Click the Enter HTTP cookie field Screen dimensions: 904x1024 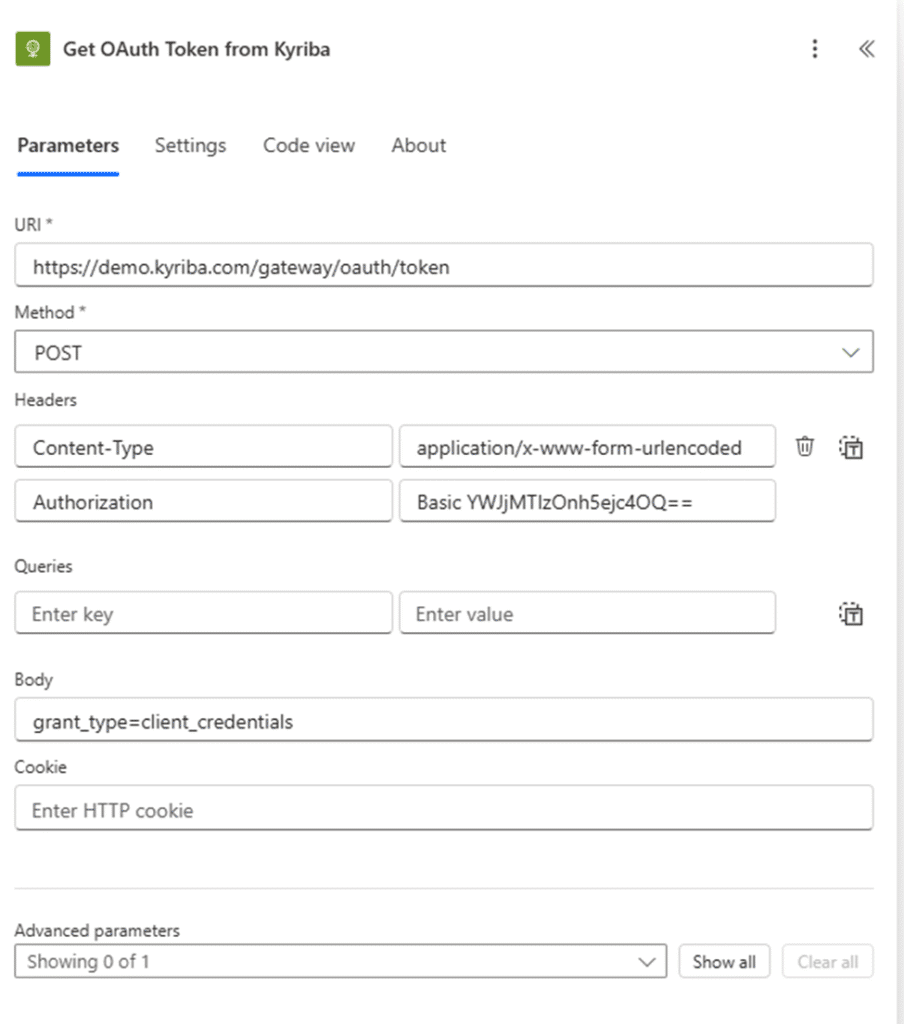coord(443,810)
